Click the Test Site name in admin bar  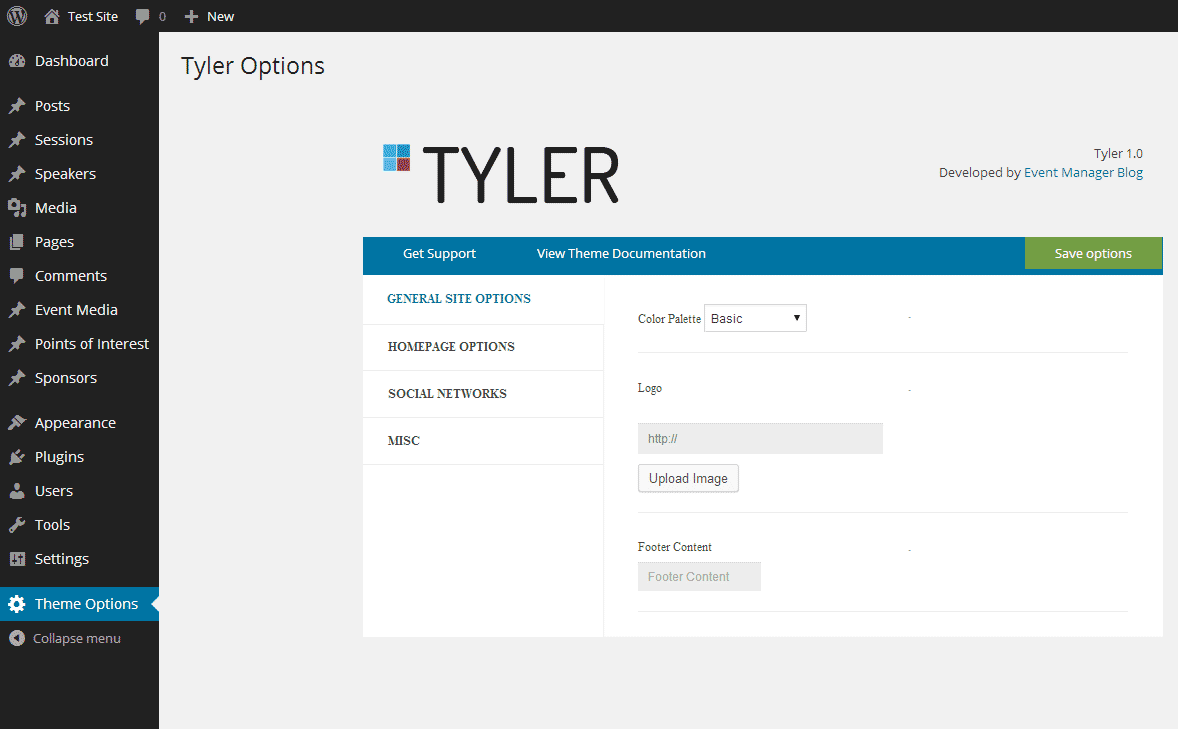(x=92, y=17)
